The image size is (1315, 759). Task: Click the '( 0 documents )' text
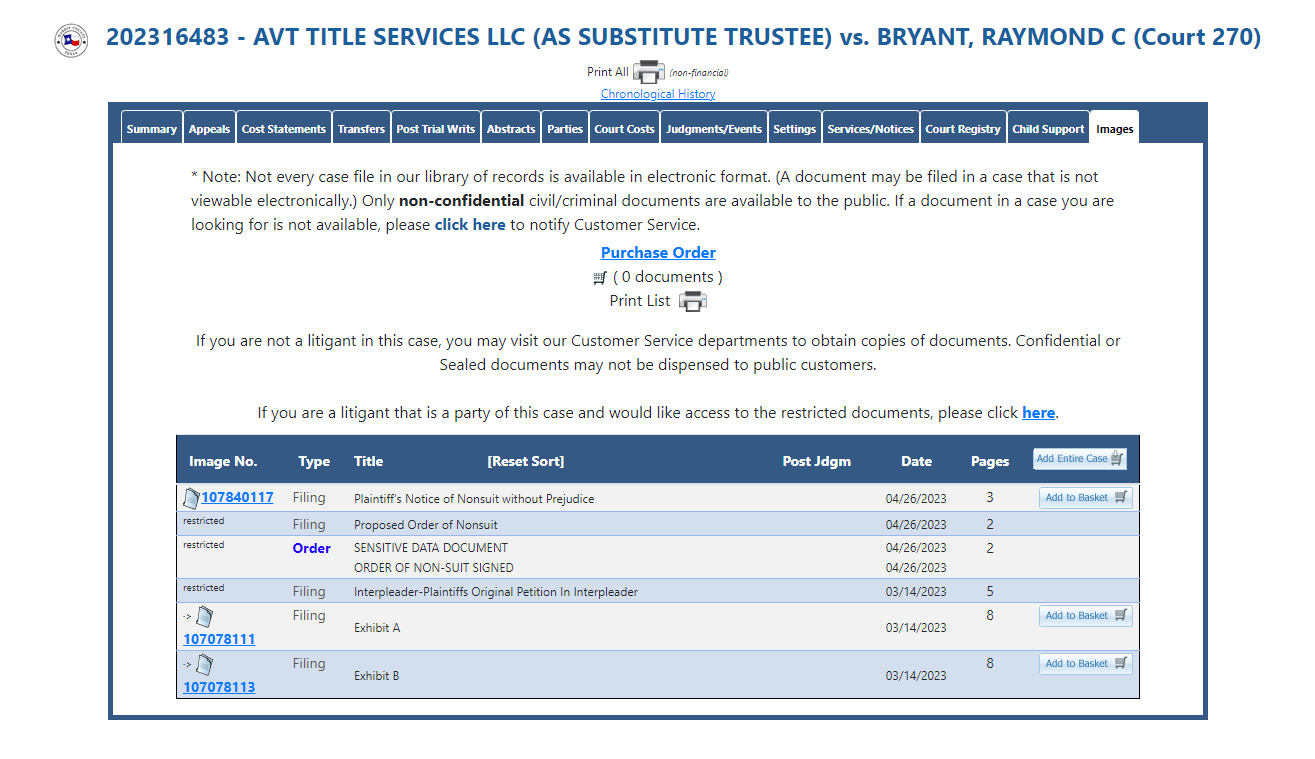[x=668, y=277]
